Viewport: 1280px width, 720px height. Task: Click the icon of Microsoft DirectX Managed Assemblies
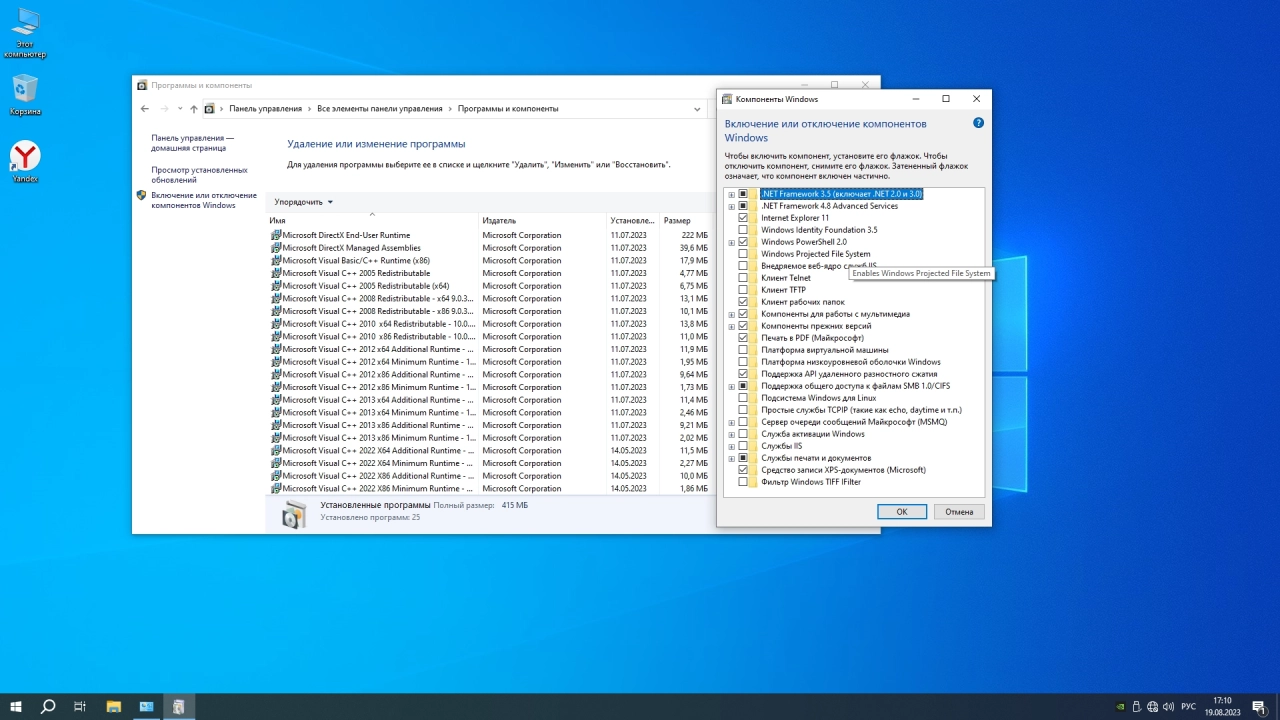(276, 248)
